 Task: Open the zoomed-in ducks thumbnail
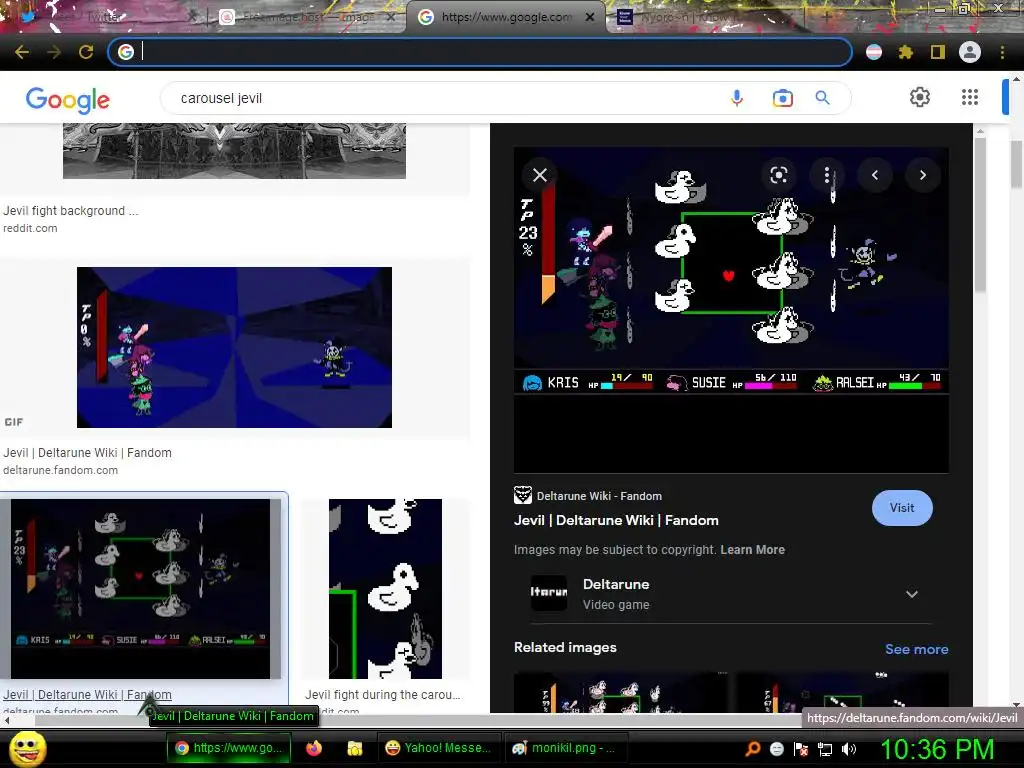click(x=385, y=589)
